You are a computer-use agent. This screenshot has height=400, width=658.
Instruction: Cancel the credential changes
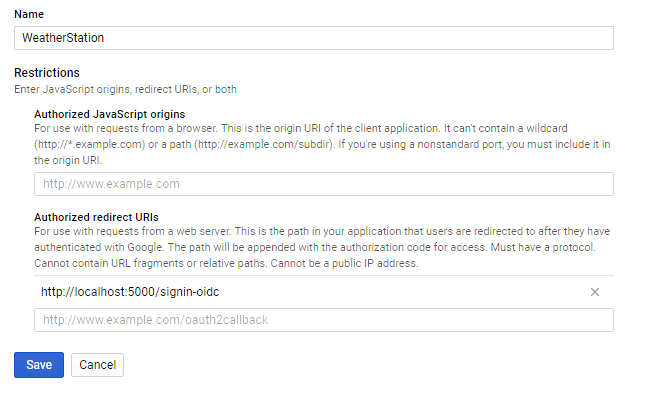[97, 365]
